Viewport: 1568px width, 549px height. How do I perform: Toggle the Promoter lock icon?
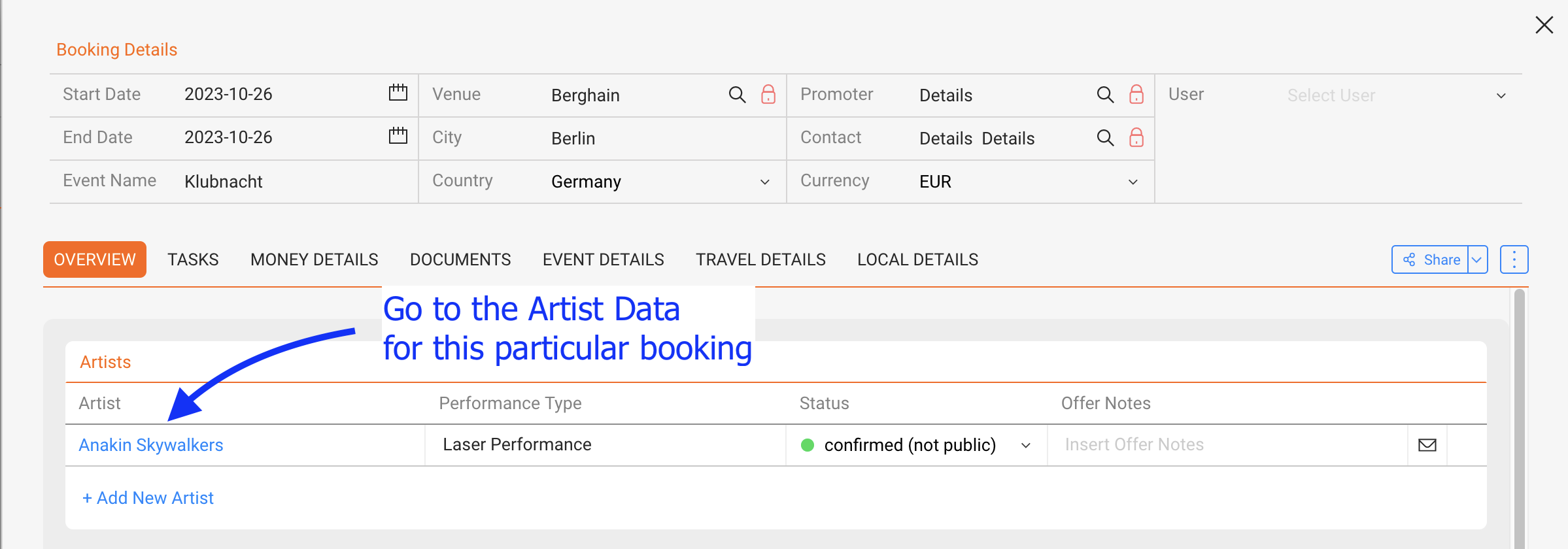(1136, 94)
